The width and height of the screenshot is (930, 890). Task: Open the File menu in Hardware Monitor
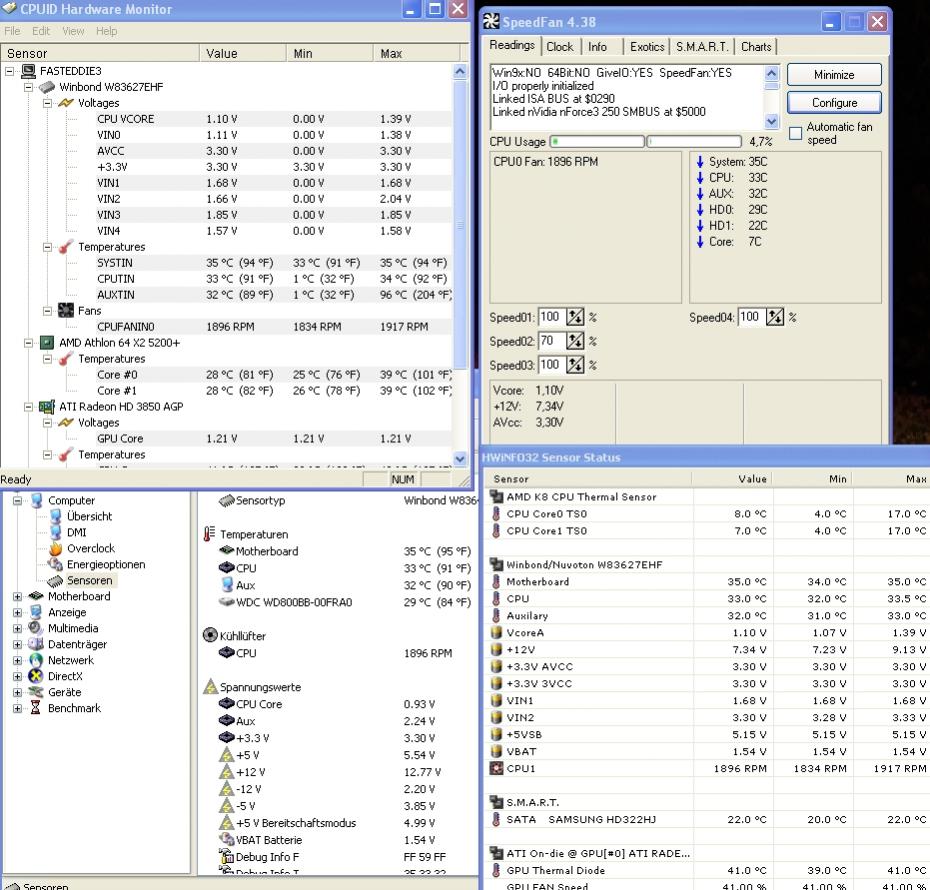12,31
